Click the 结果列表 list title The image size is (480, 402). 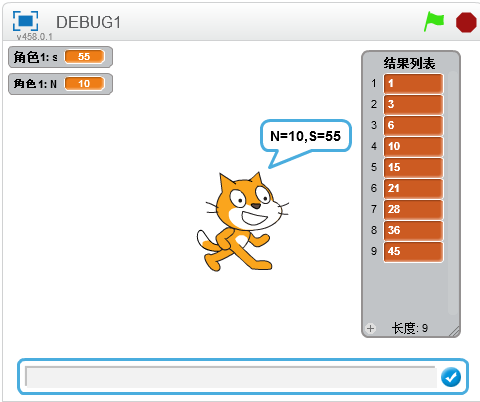409,63
